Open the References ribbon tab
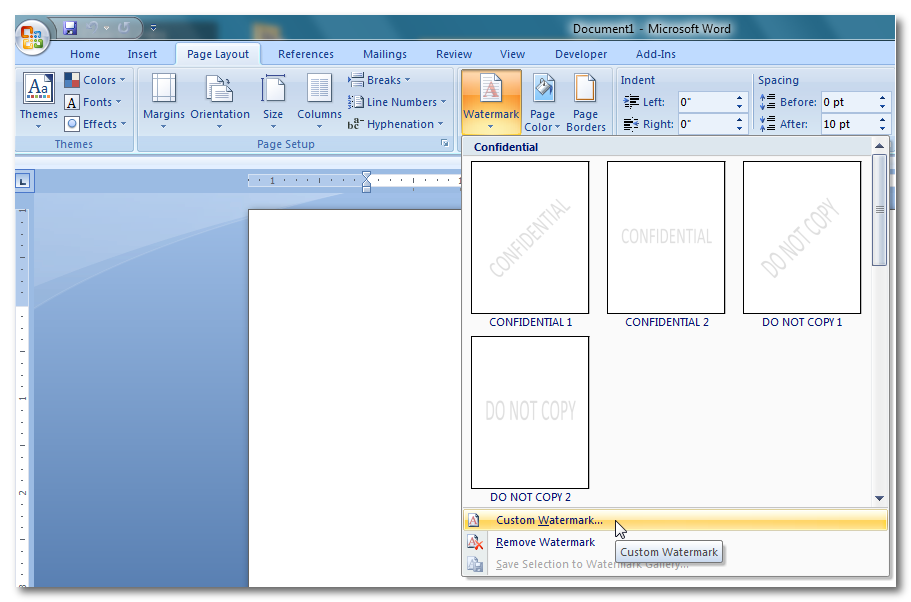Viewport: 911px width, 602px height. 306,54
